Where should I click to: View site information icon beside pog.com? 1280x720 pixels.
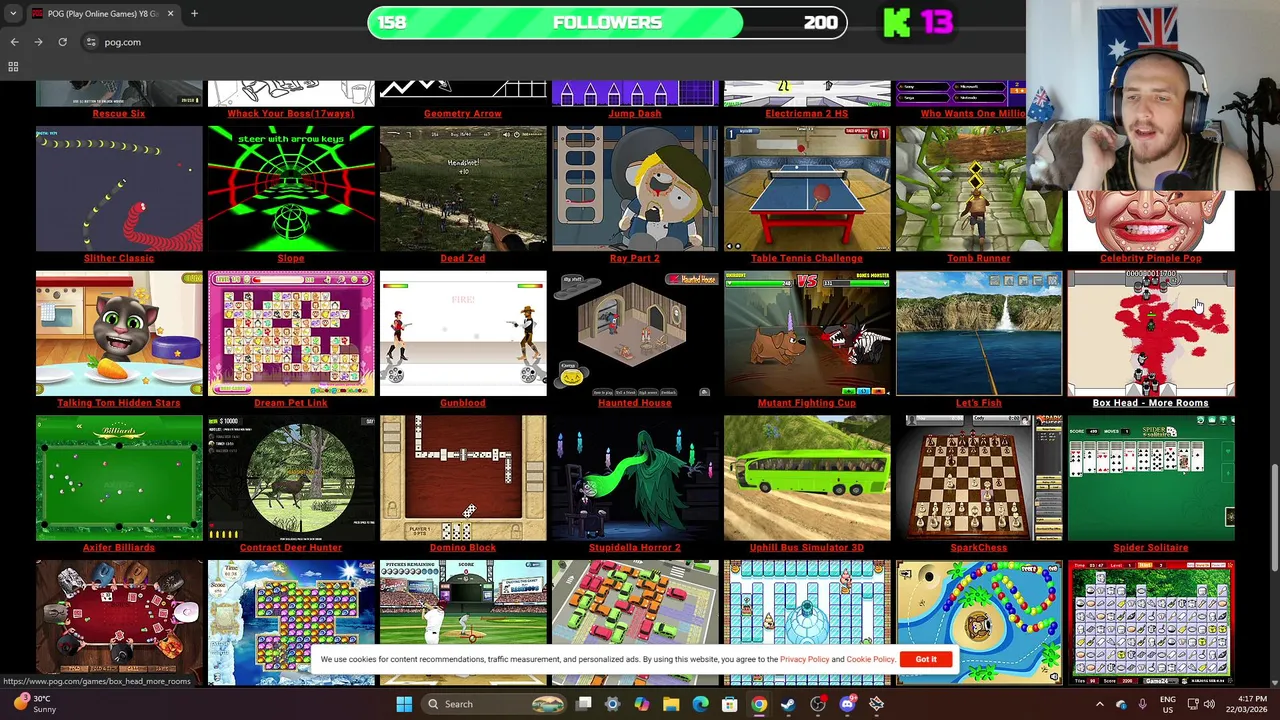(x=91, y=42)
